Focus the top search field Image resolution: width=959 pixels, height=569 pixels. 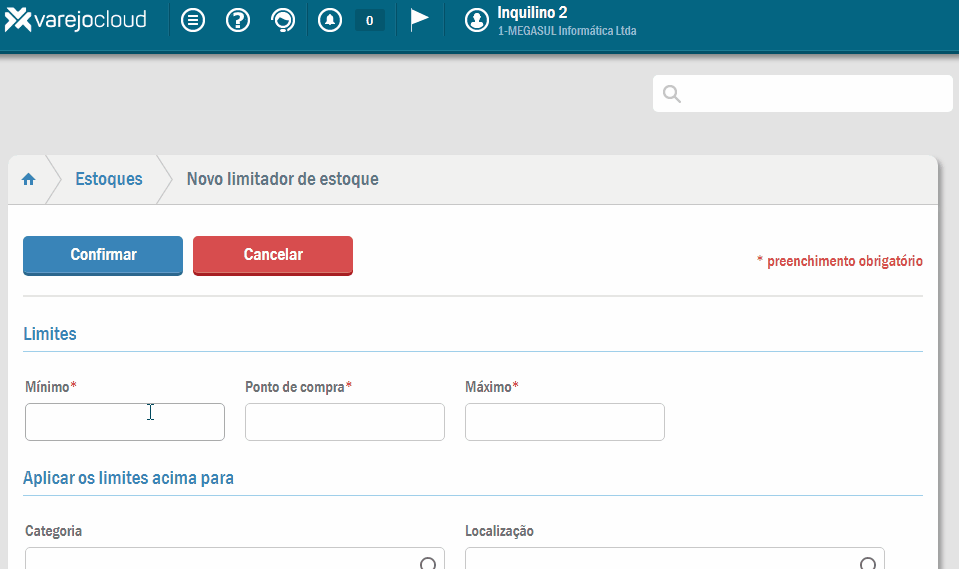[x=815, y=94]
